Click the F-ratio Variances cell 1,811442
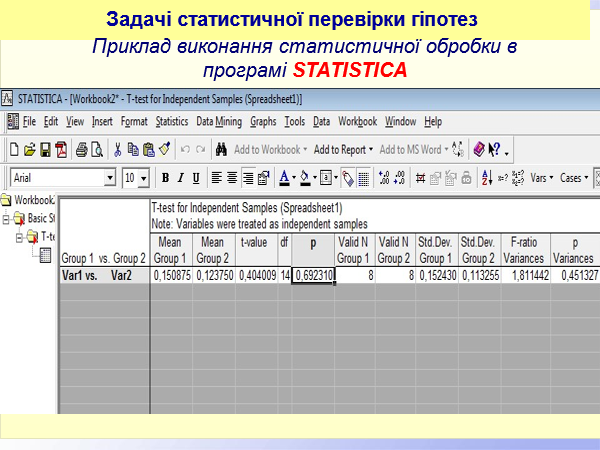 tap(526, 276)
